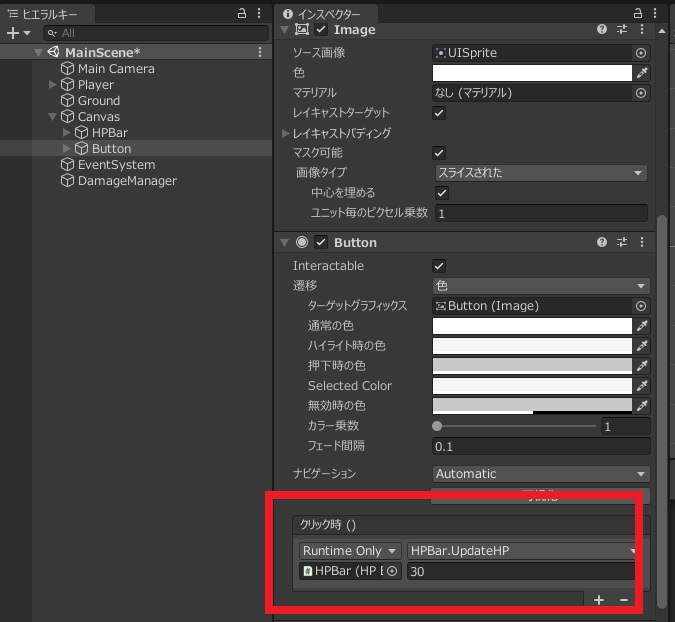Collapse the MainScene root node
This screenshot has height=622, width=675.
coord(38,53)
